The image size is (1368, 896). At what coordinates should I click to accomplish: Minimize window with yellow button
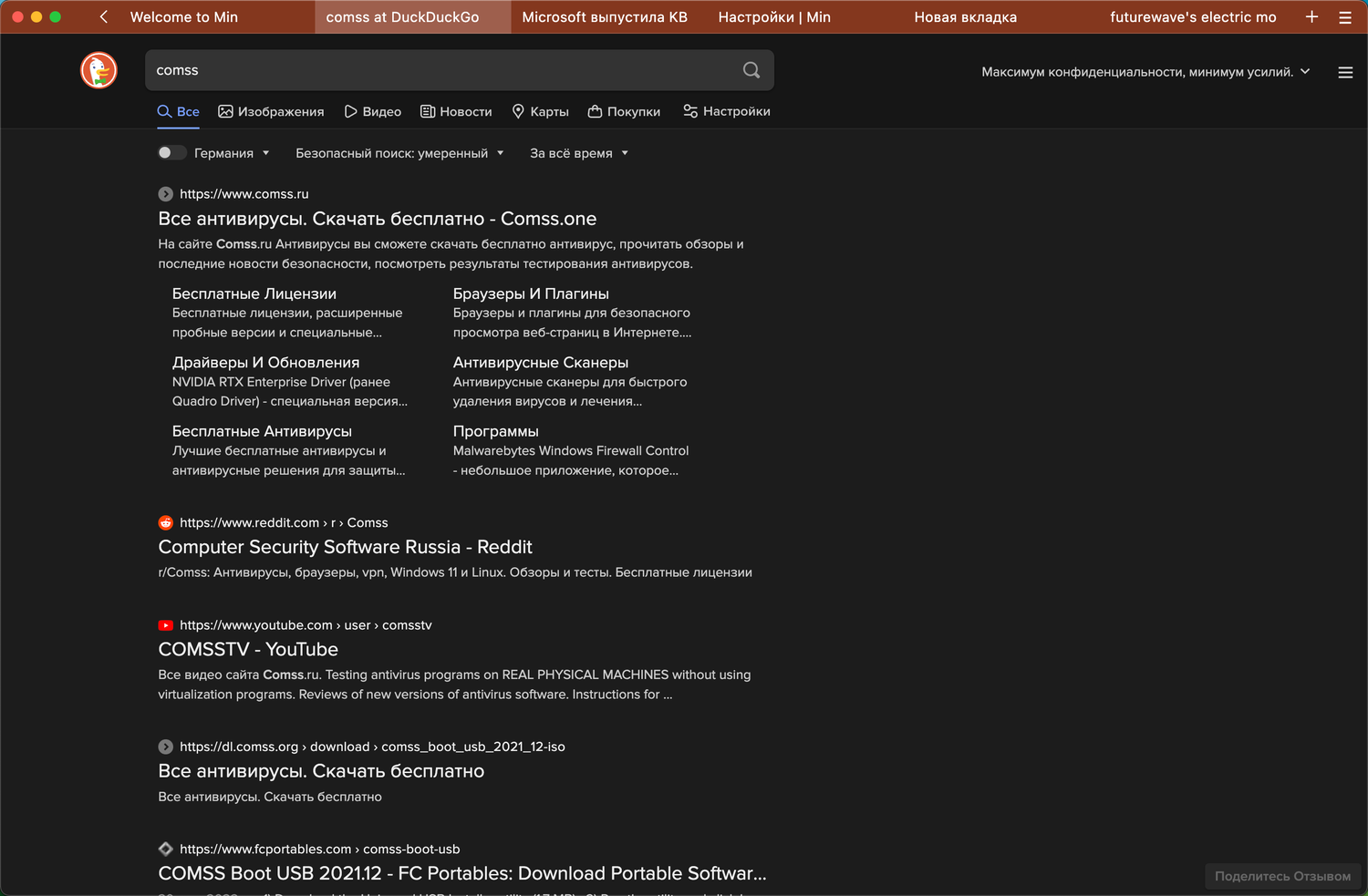click(x=36, y=16)
